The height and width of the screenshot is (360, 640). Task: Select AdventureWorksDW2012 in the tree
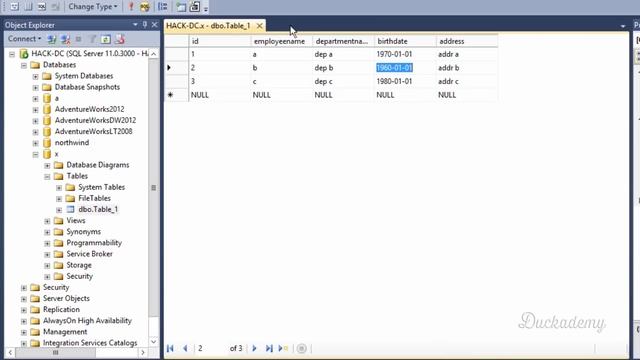95,120
